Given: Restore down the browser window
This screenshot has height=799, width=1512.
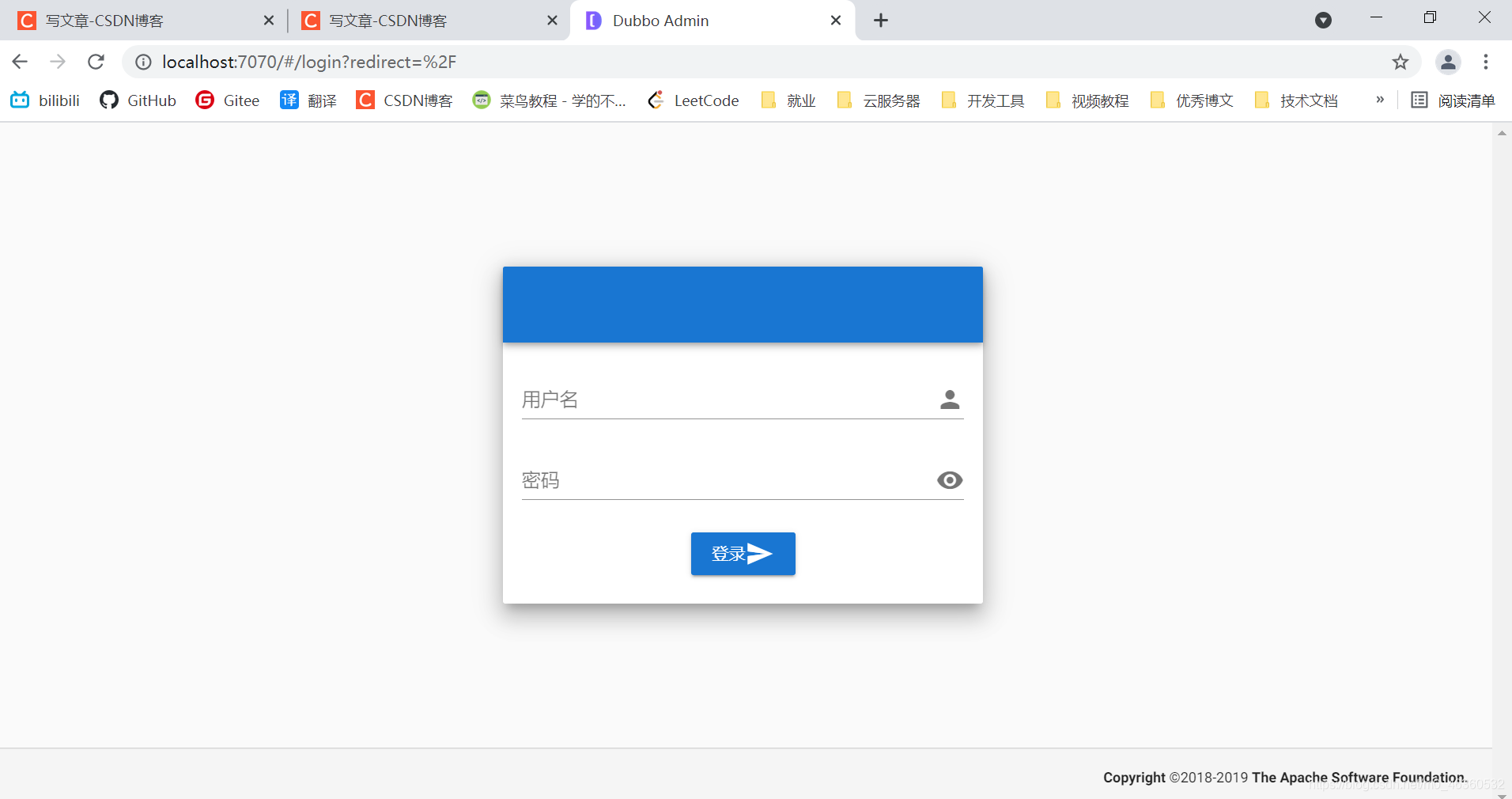Looking at the screenshot, I should [x=1430, y=17].
